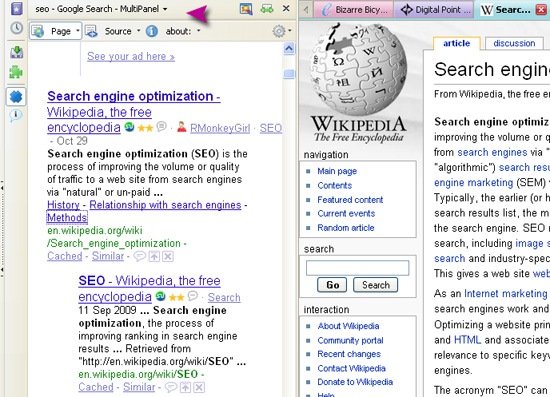Close the MultiPanel sidebar with X
The height and width of the screenshot is (397, 550).
[286, 8]
